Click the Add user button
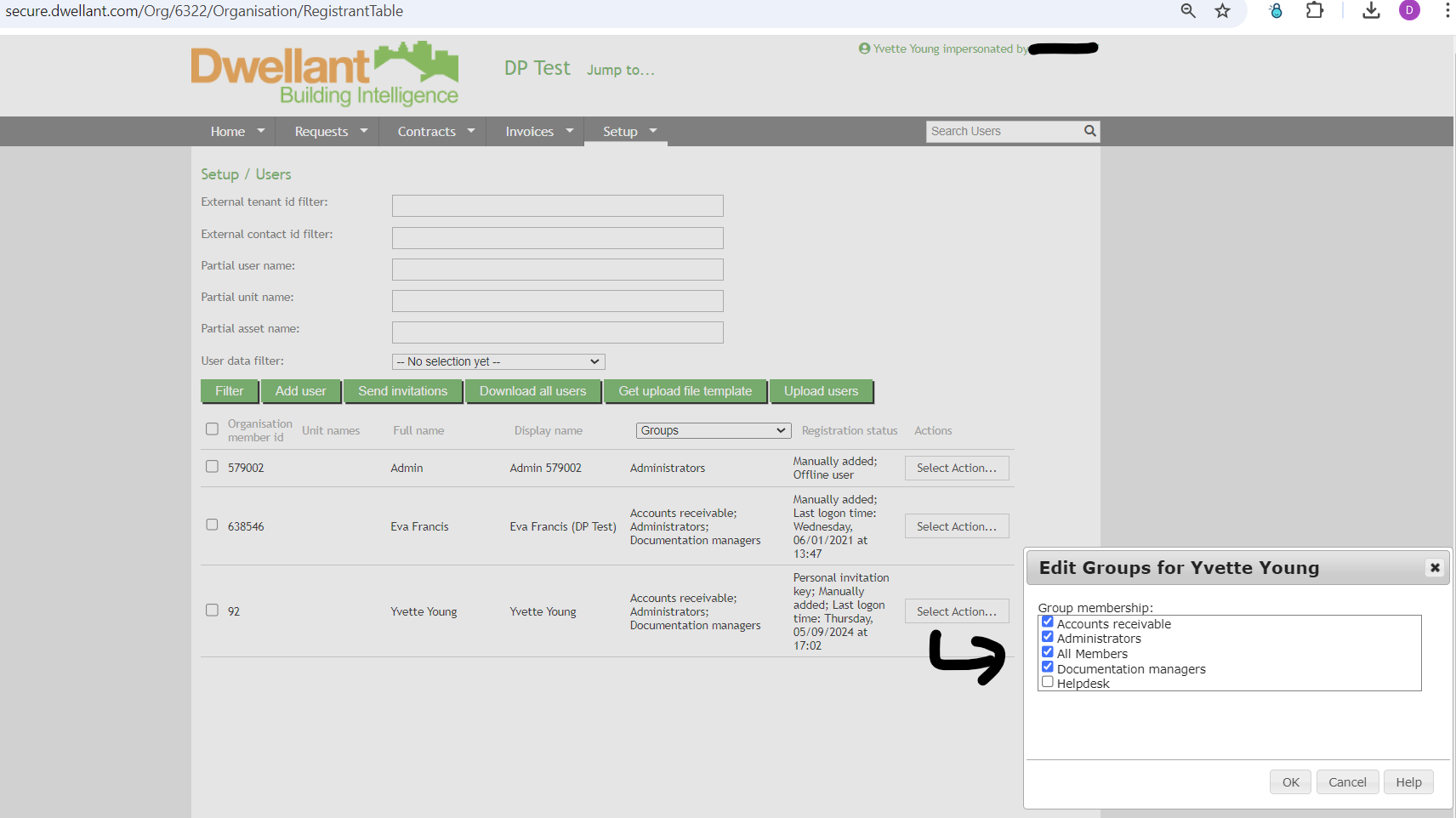 tap(300, 390)
